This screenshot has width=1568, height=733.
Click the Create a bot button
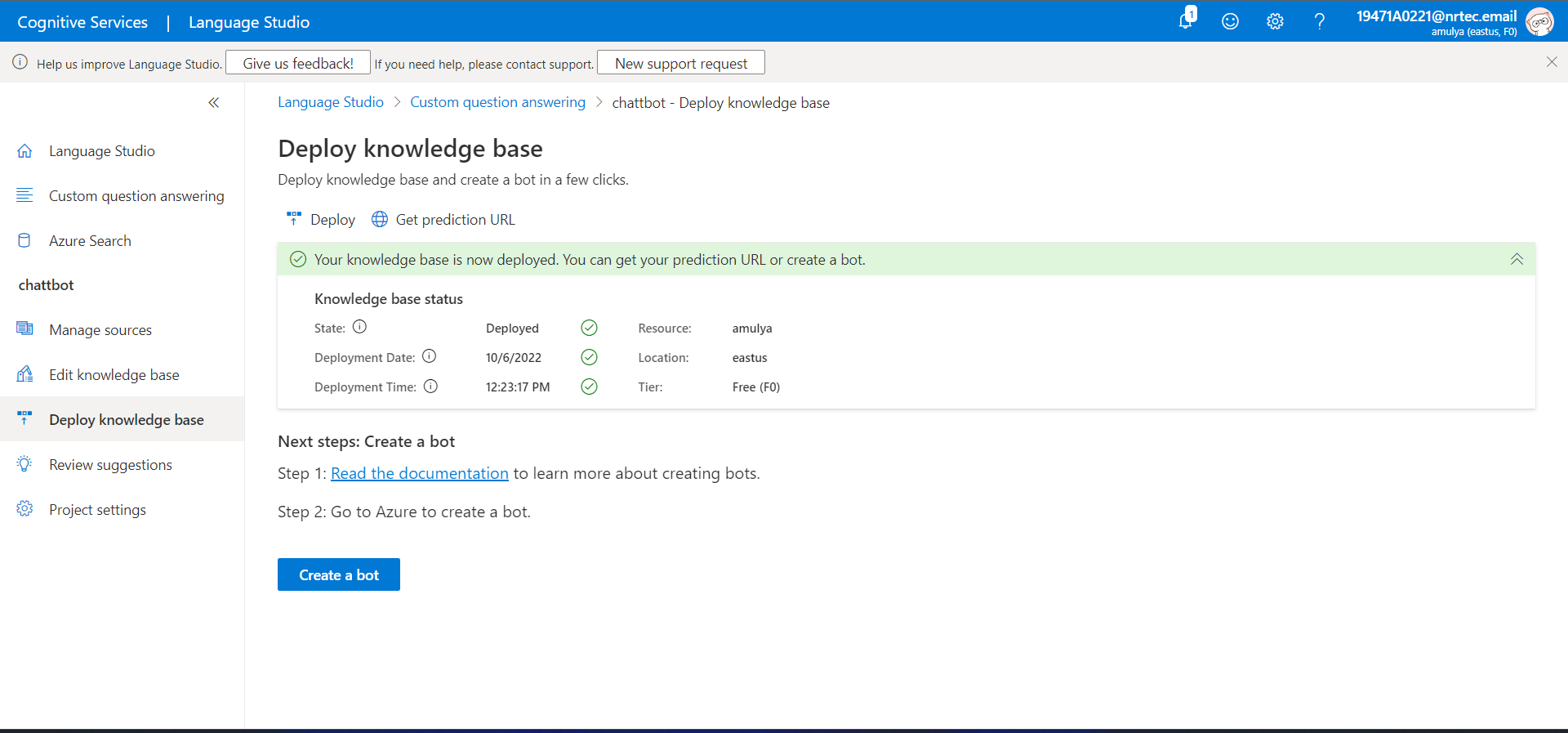[x=339, y=574]
